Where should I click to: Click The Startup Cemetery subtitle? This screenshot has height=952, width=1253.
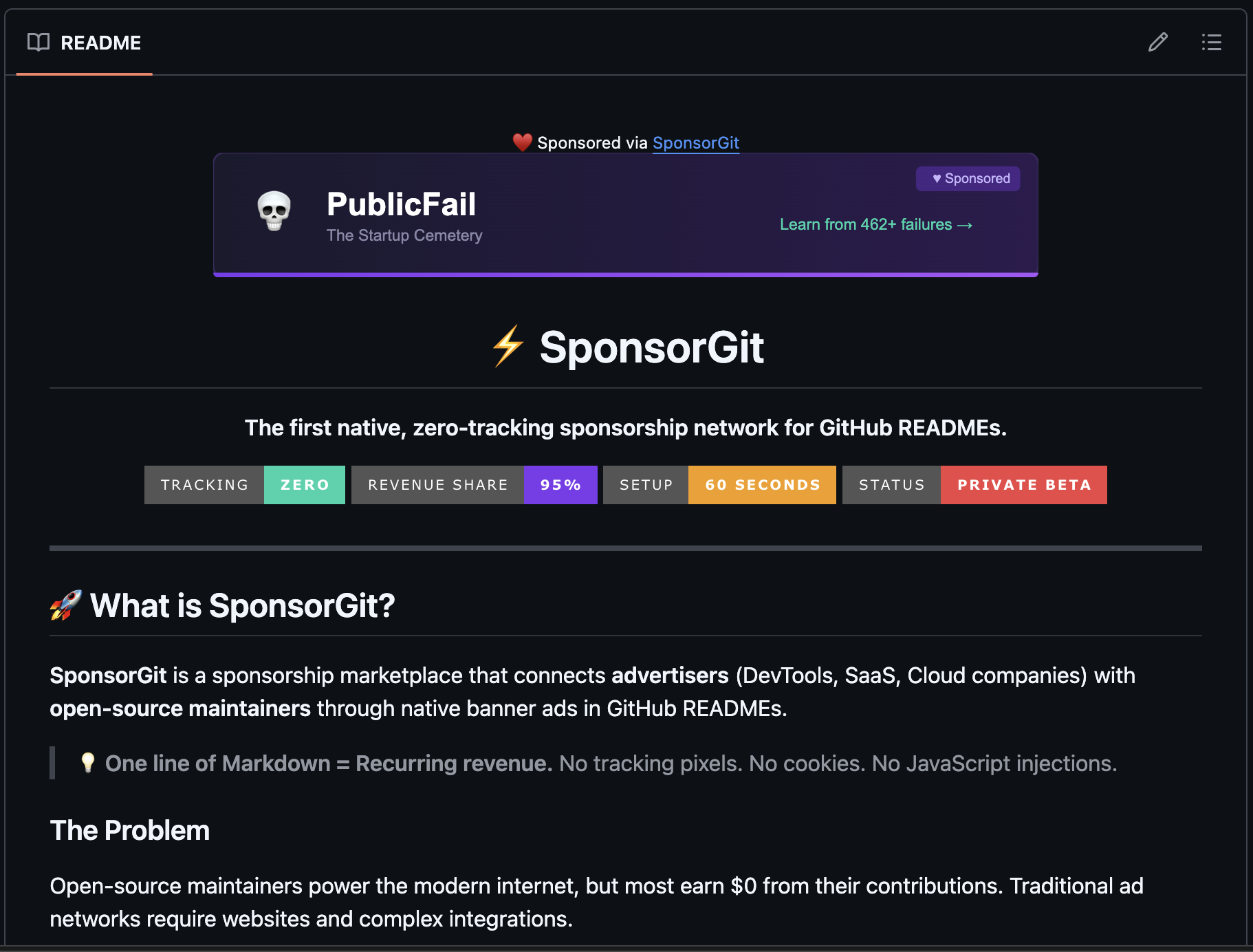pos(404,235)
